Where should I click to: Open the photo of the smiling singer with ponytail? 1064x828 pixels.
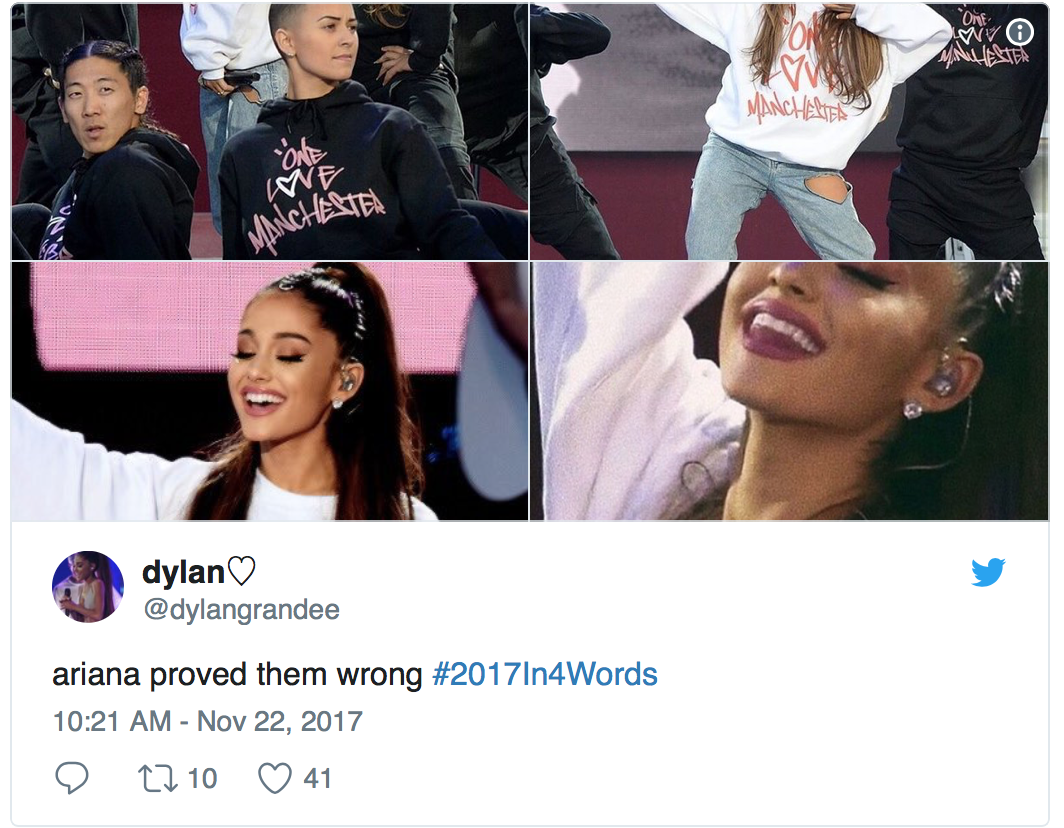(x=269, y=392)
